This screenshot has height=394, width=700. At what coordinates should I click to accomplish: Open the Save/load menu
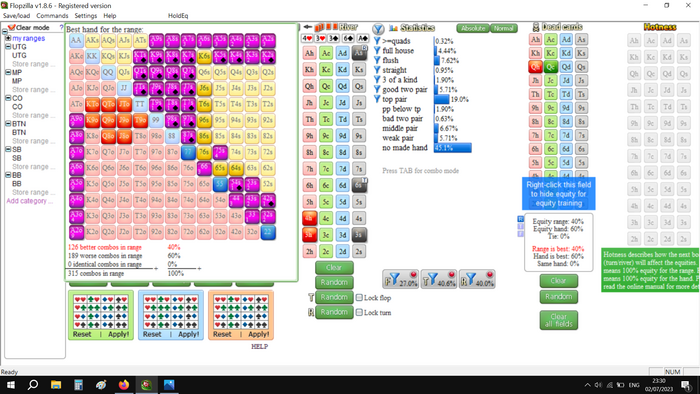[17, 16]
